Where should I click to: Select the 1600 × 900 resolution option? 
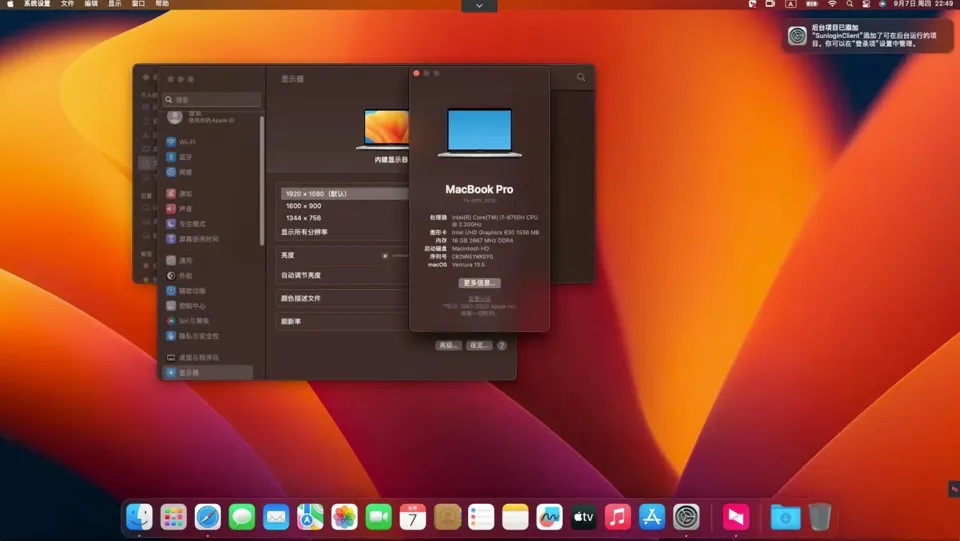click(x=303, y=206)
